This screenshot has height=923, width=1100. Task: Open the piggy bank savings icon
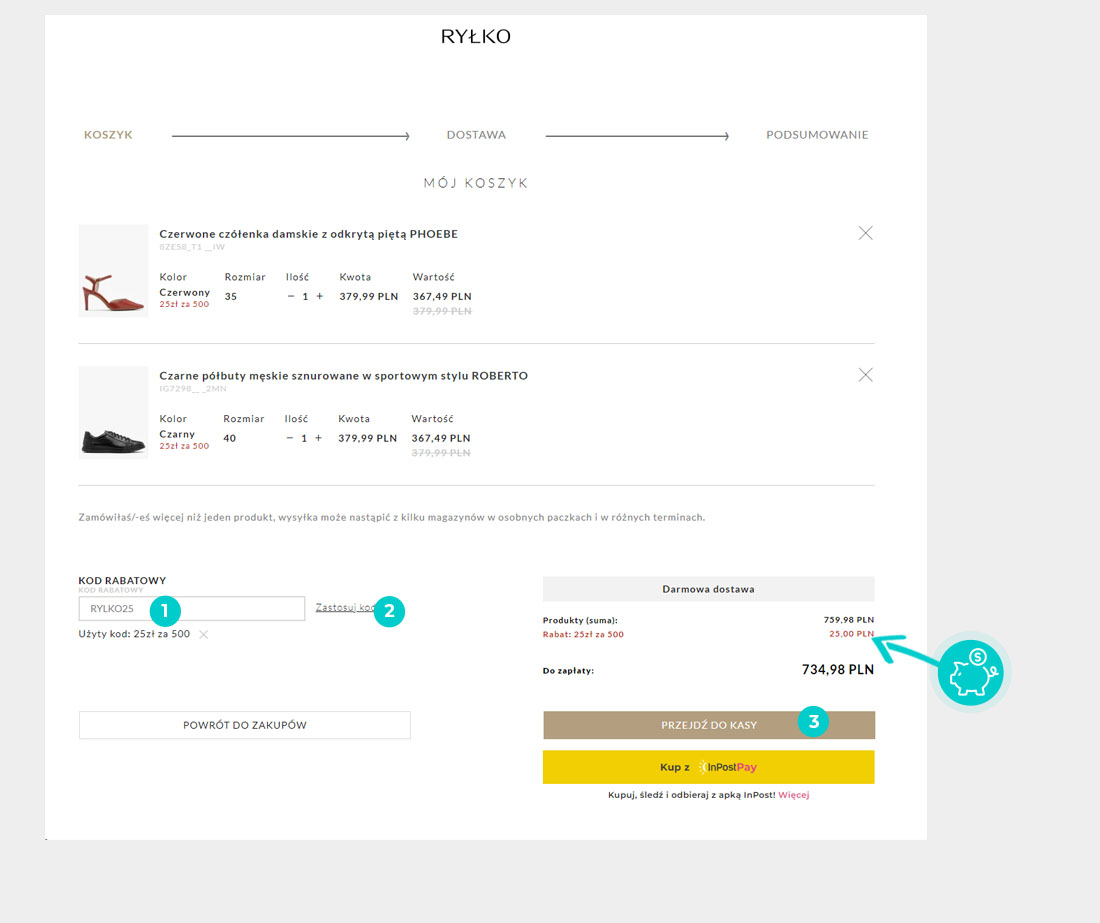tap(971, 673)
